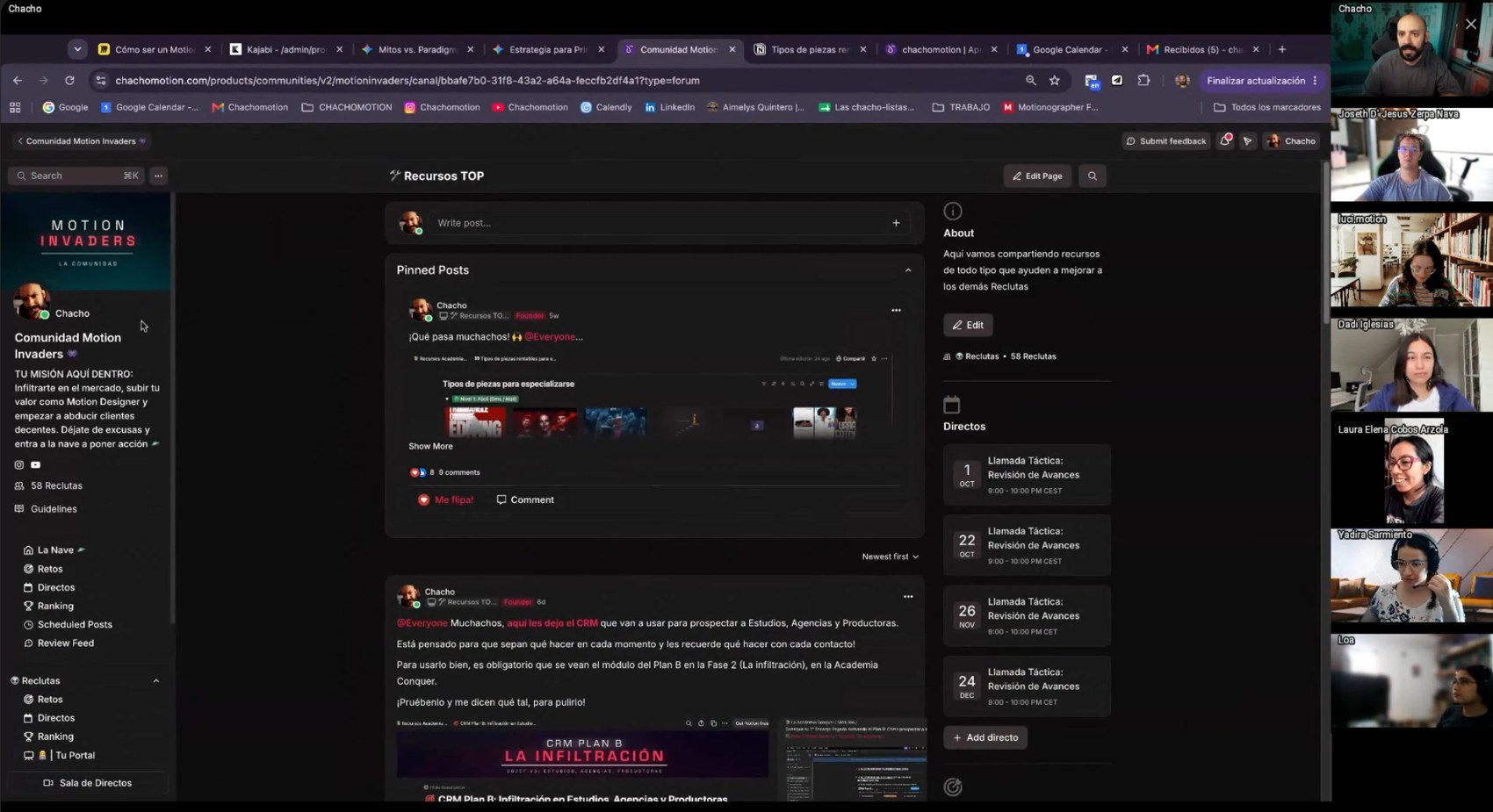Click Edit button under About
Viewport: 1493px width, 812px height.
pos(968,325)
